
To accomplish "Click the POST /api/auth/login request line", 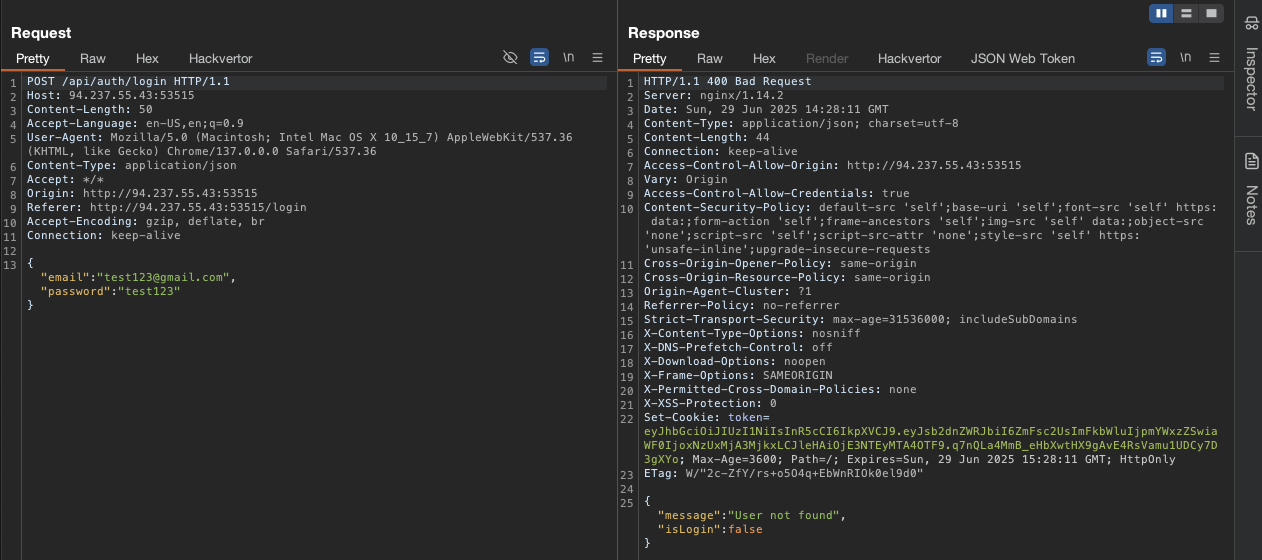I will (128, 82).
